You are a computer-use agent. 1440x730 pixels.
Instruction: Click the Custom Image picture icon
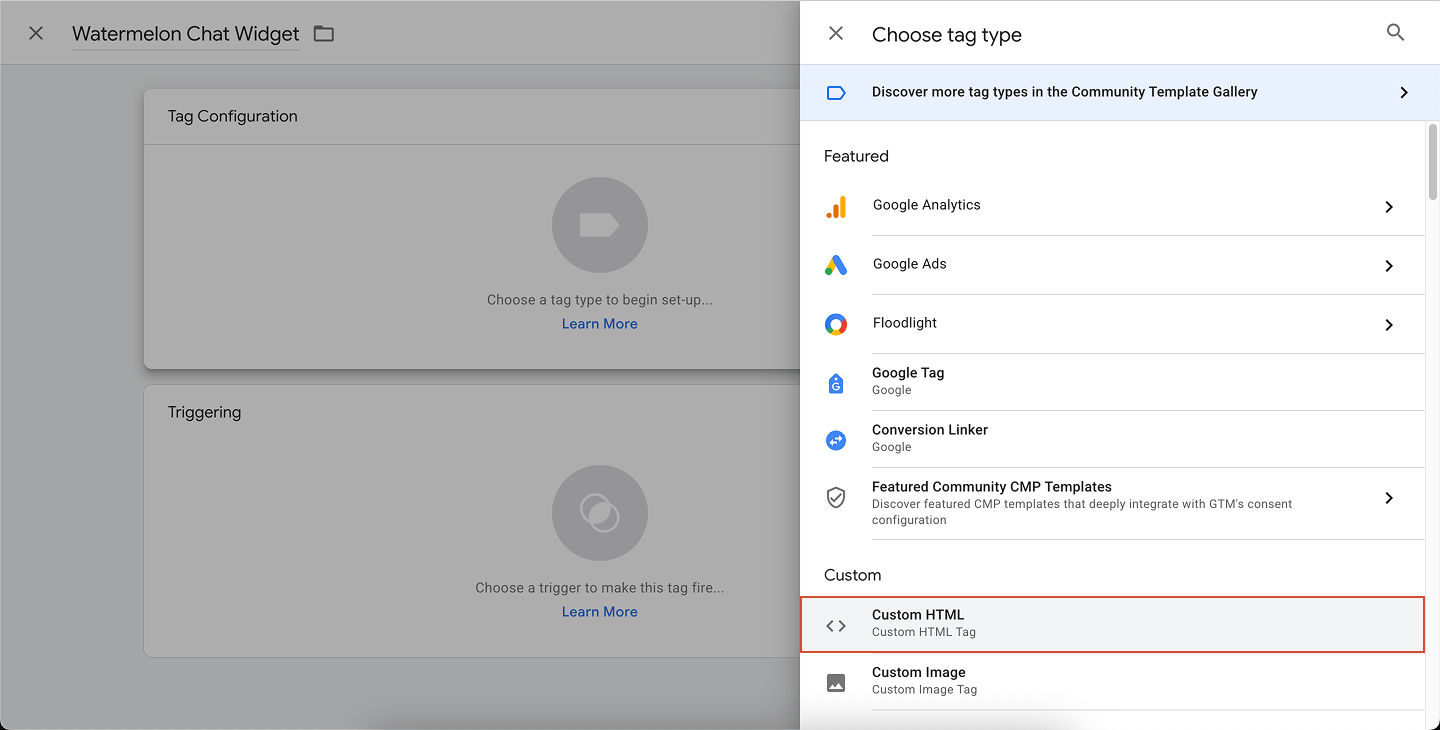pyautogui.click(x=836, y=683)
